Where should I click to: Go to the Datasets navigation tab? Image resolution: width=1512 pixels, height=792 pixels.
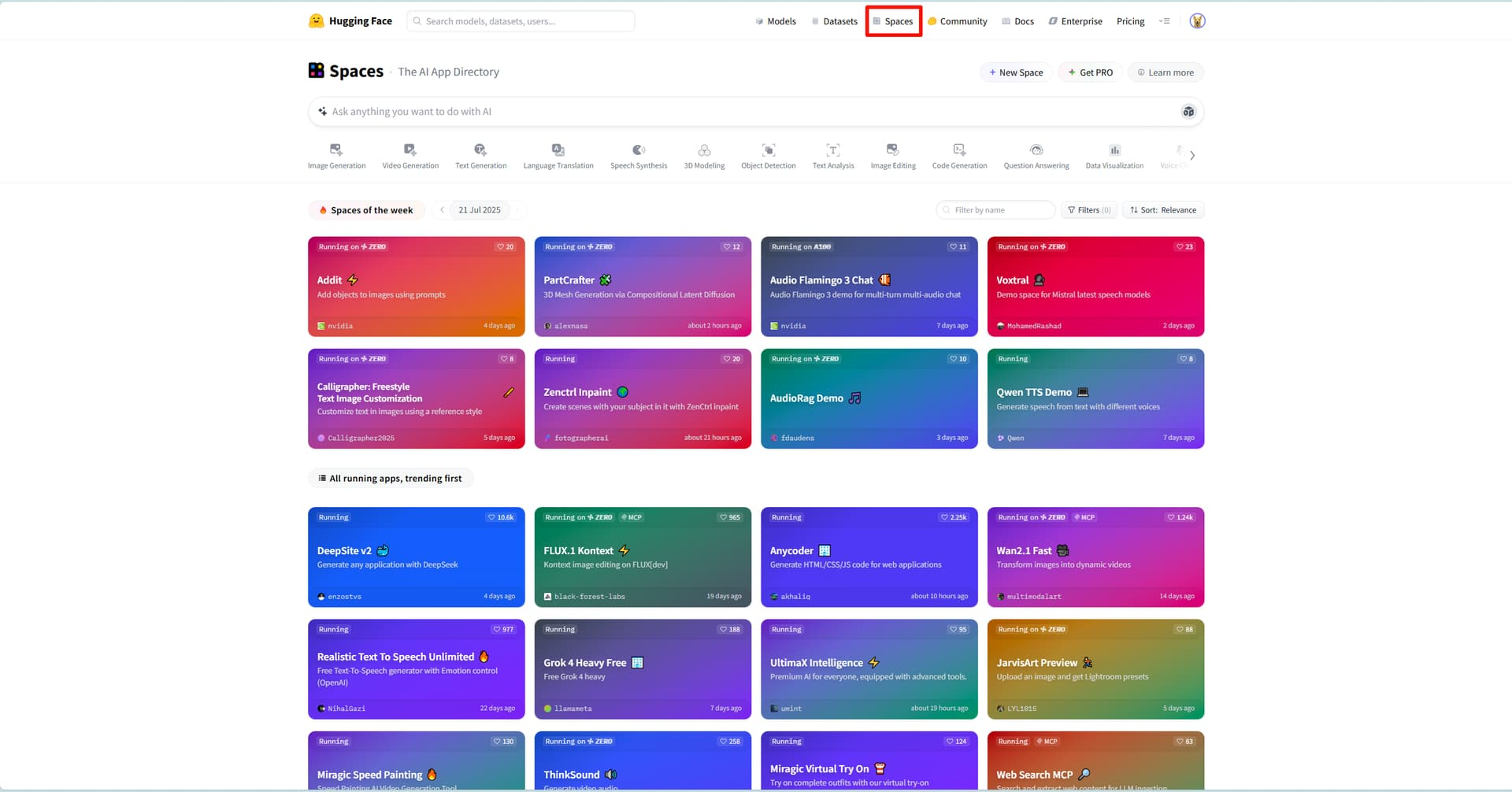click(835, 21)
